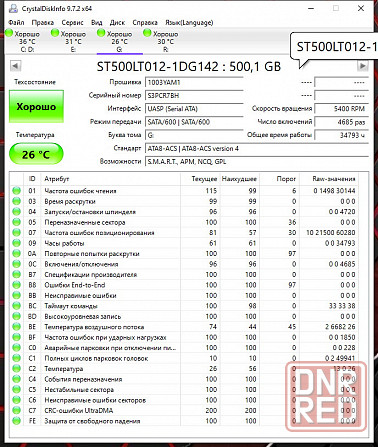378x447 pixels.
Task: Click the green status icon of attribute 07
Action: (16, 233)
